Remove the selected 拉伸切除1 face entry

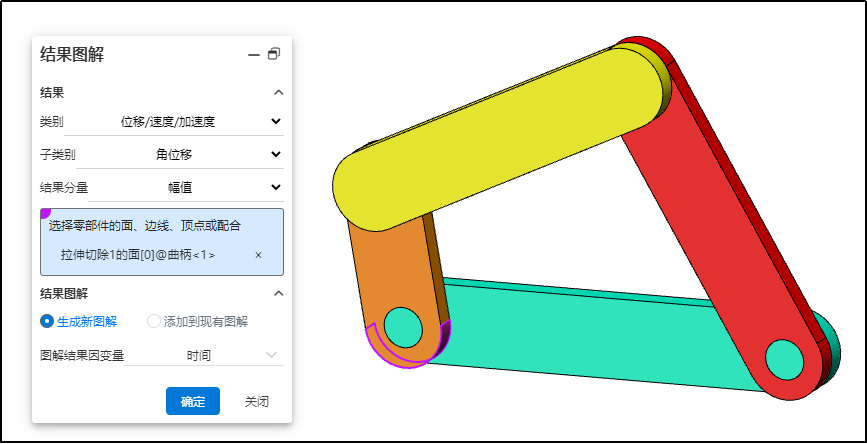258,255
